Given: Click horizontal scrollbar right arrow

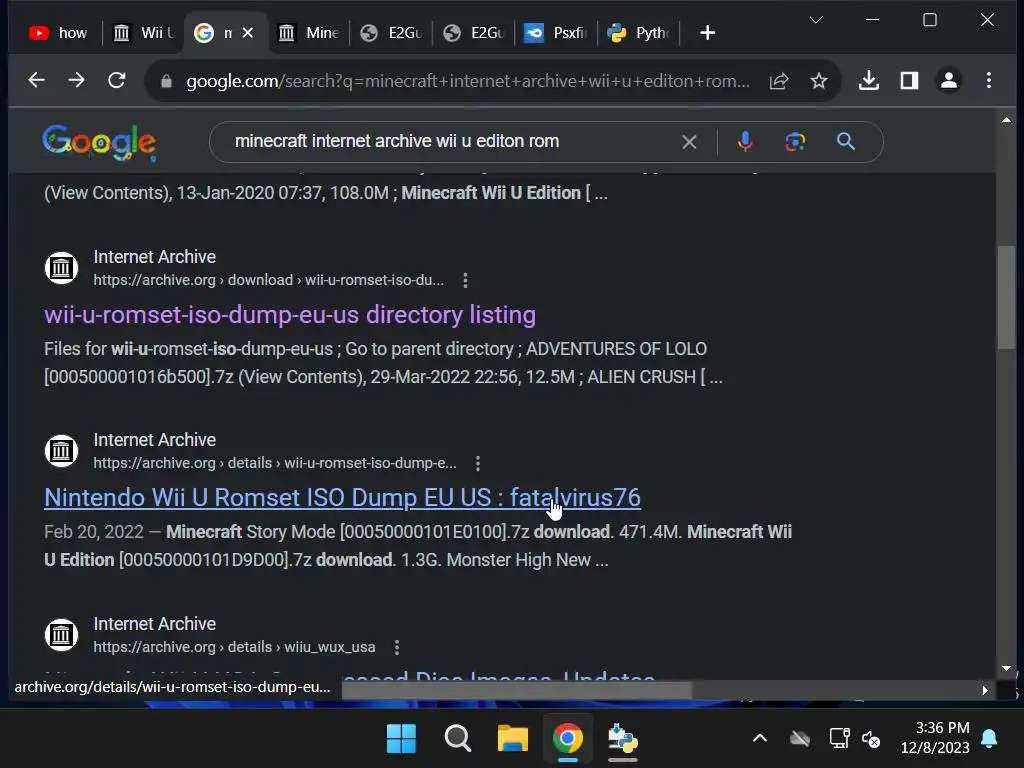Looking at the screenshot, I should pyautogui.click(x=985, y=690).
